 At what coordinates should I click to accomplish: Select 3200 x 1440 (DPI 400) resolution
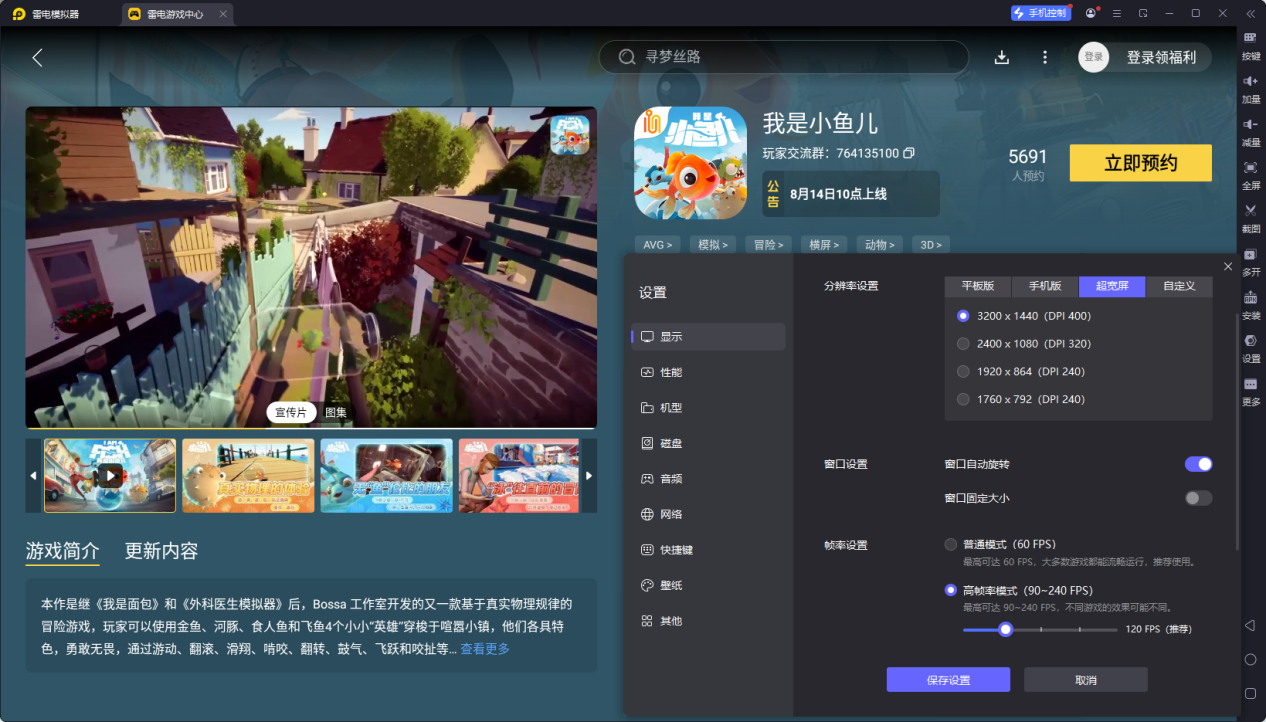point(963,316)
